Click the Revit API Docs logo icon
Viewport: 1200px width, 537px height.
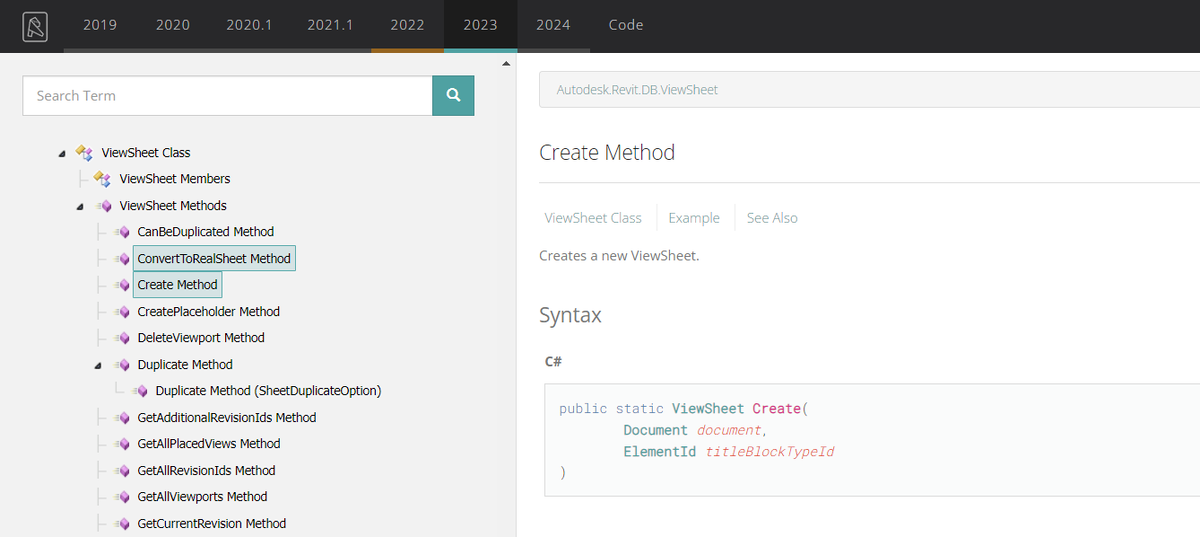point(36,26)
